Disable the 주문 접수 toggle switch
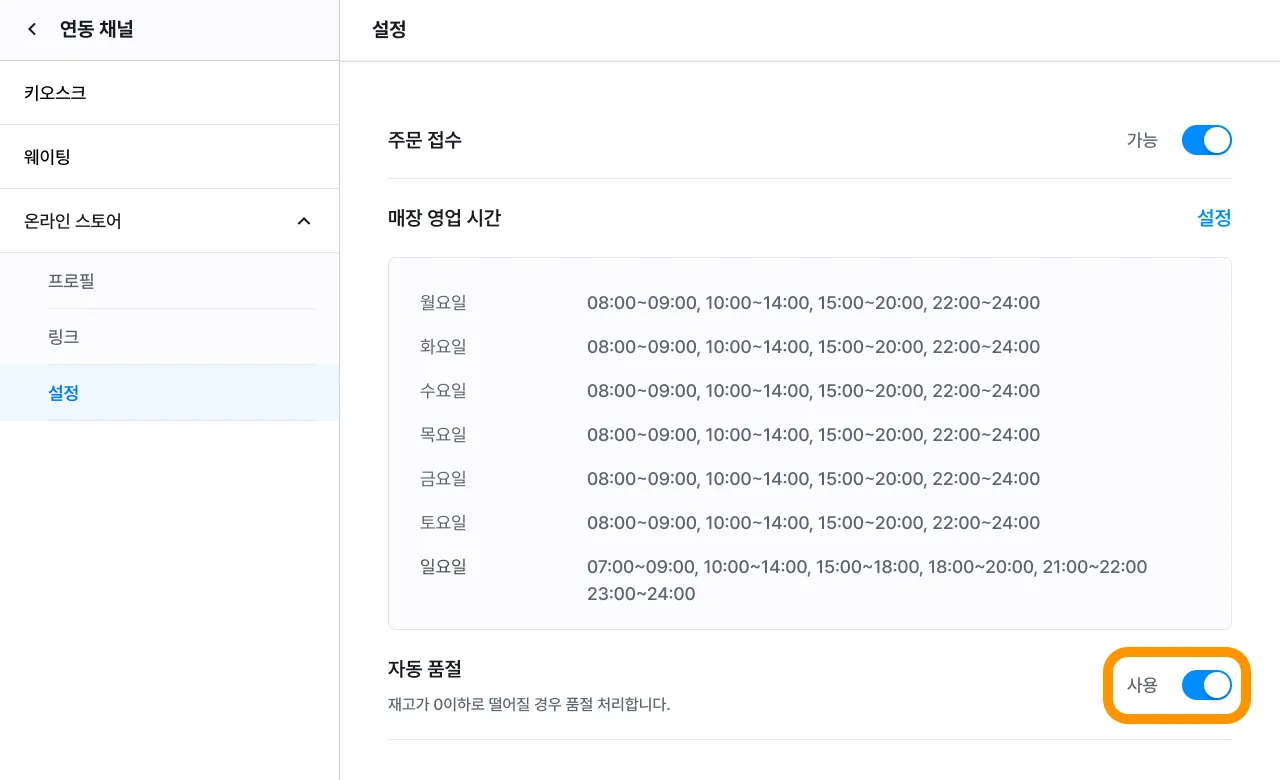Screen dimensions: 1280x780 pyautogui.click(x=1206, y=140)
